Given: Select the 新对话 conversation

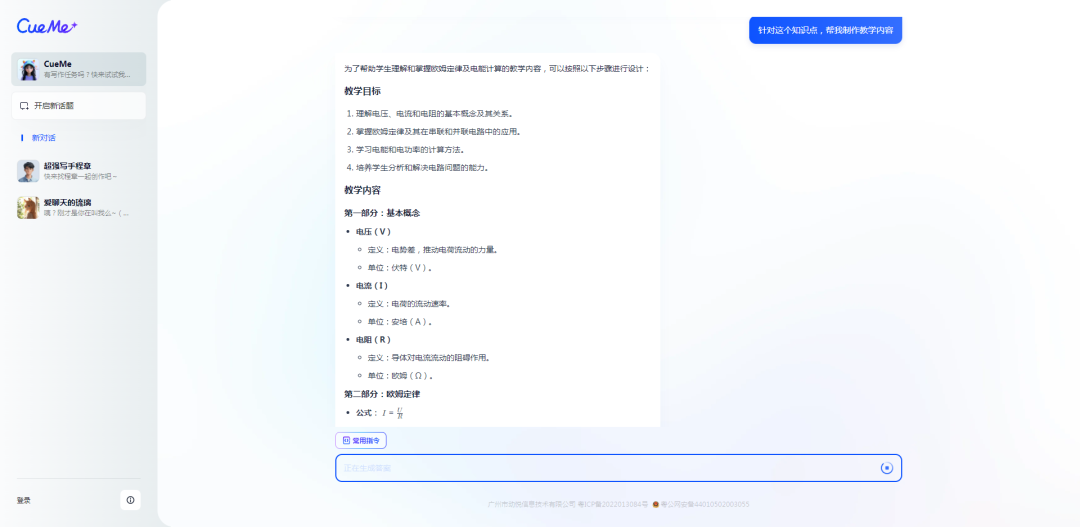Looking at the screenshot, I should [x=43, y=138].
